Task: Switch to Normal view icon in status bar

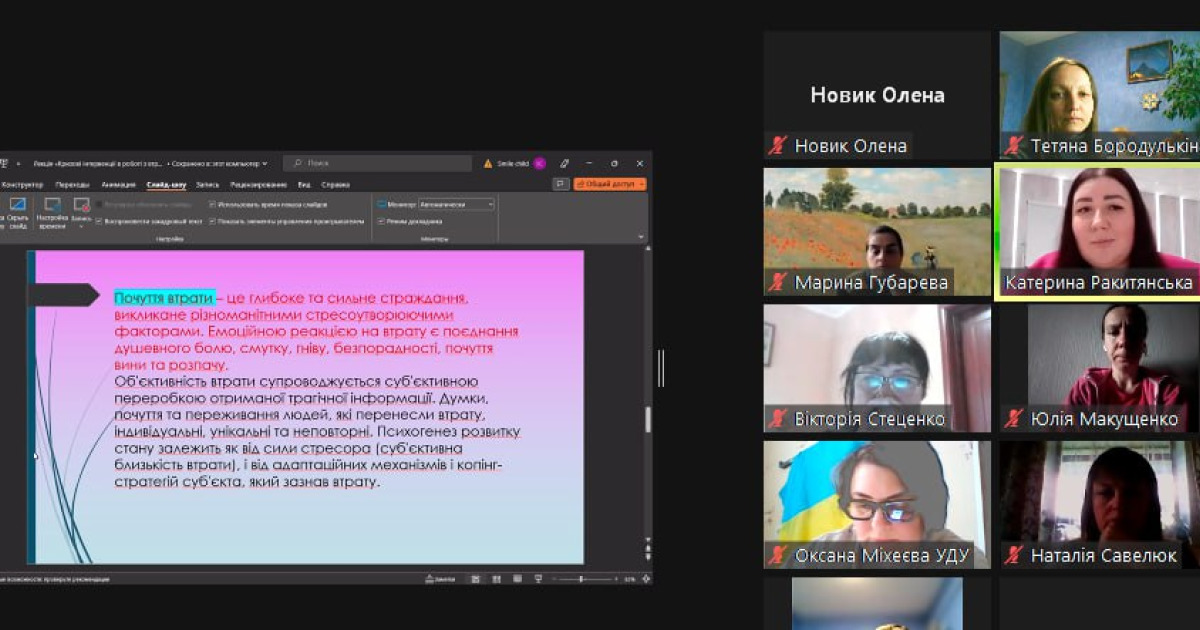Action: coord(474,579)
